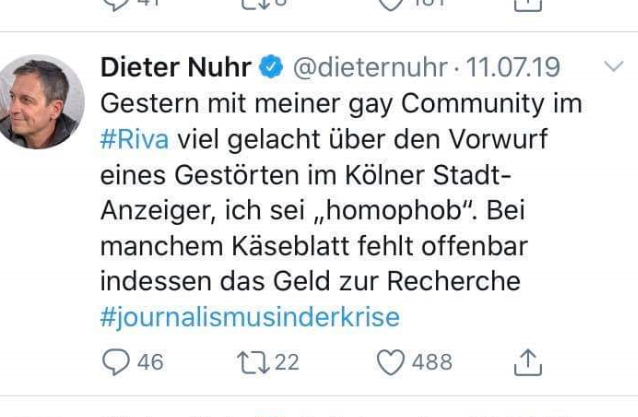The width and height of the screenshot is (638, 417).
Task: Like the tweet using the heart icon beside 488
Action: pos(389,361)
